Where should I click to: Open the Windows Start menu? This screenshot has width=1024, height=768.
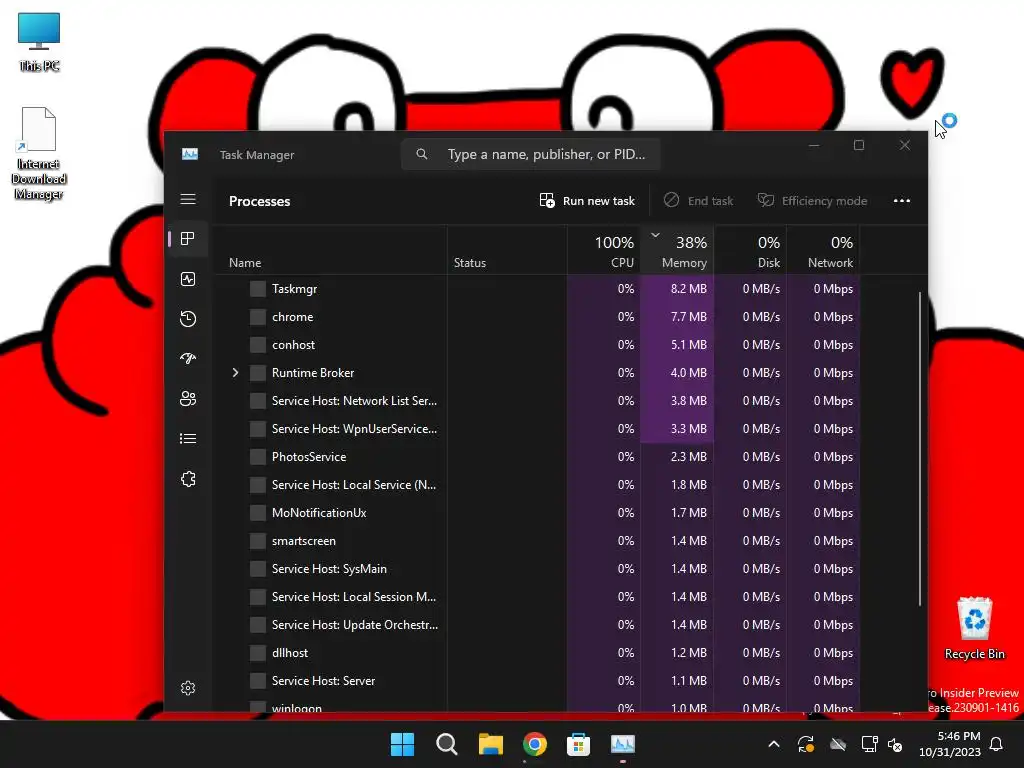coord(402,744)
